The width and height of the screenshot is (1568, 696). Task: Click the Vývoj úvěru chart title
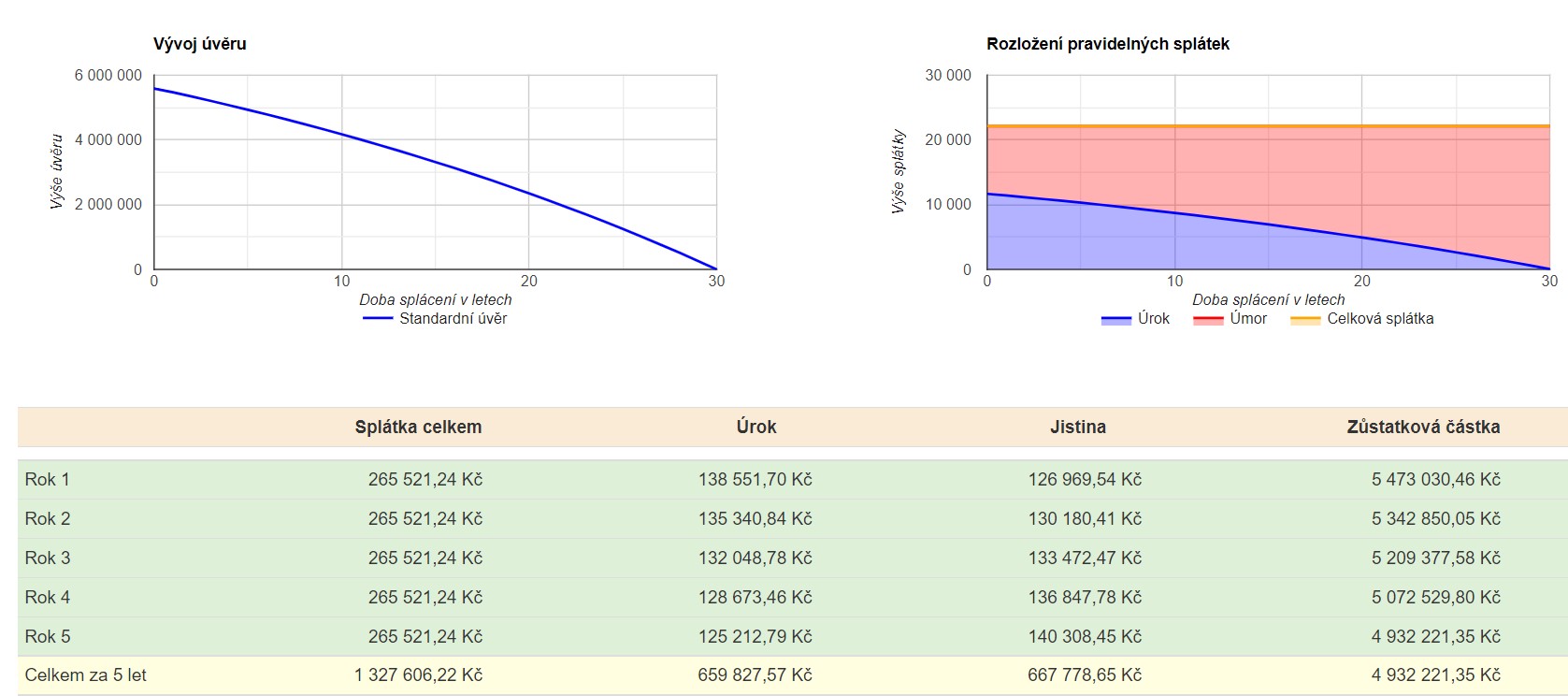(x=200, y=44)
